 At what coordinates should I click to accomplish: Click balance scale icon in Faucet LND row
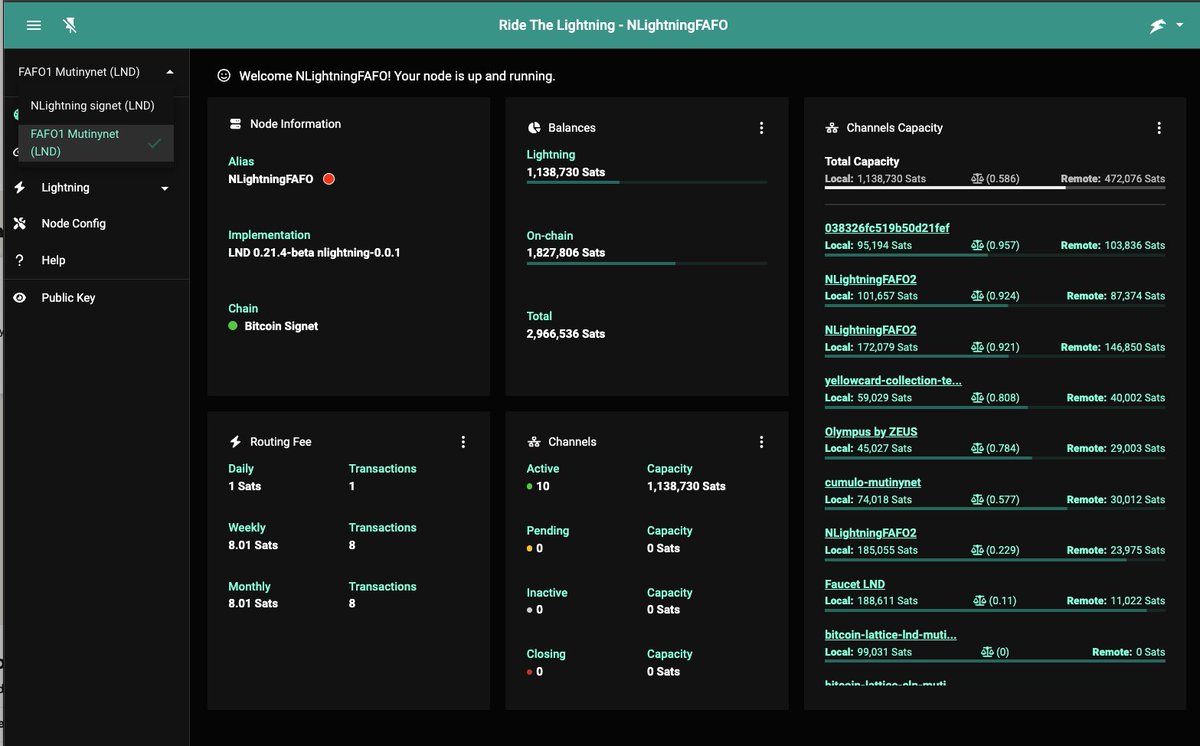pyautogui.click(x=980, y=601)
